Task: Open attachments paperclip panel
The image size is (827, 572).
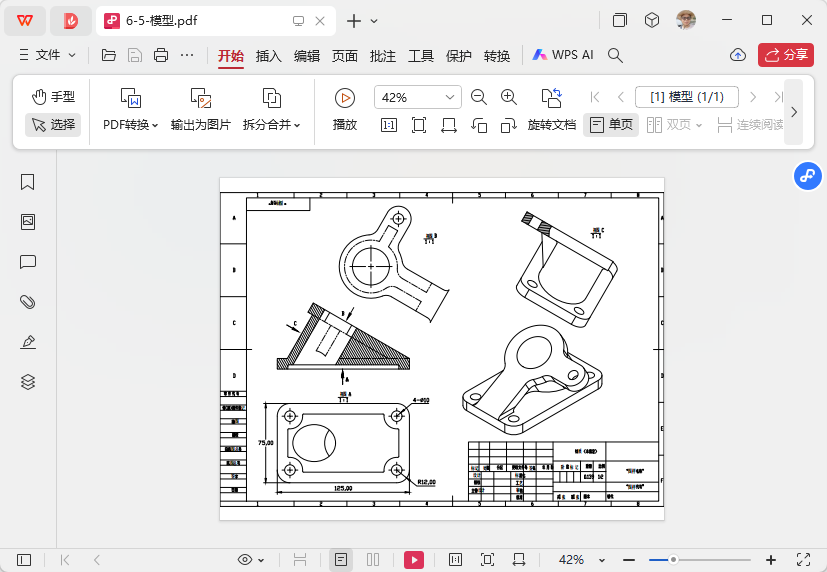Action: [27, 302]
